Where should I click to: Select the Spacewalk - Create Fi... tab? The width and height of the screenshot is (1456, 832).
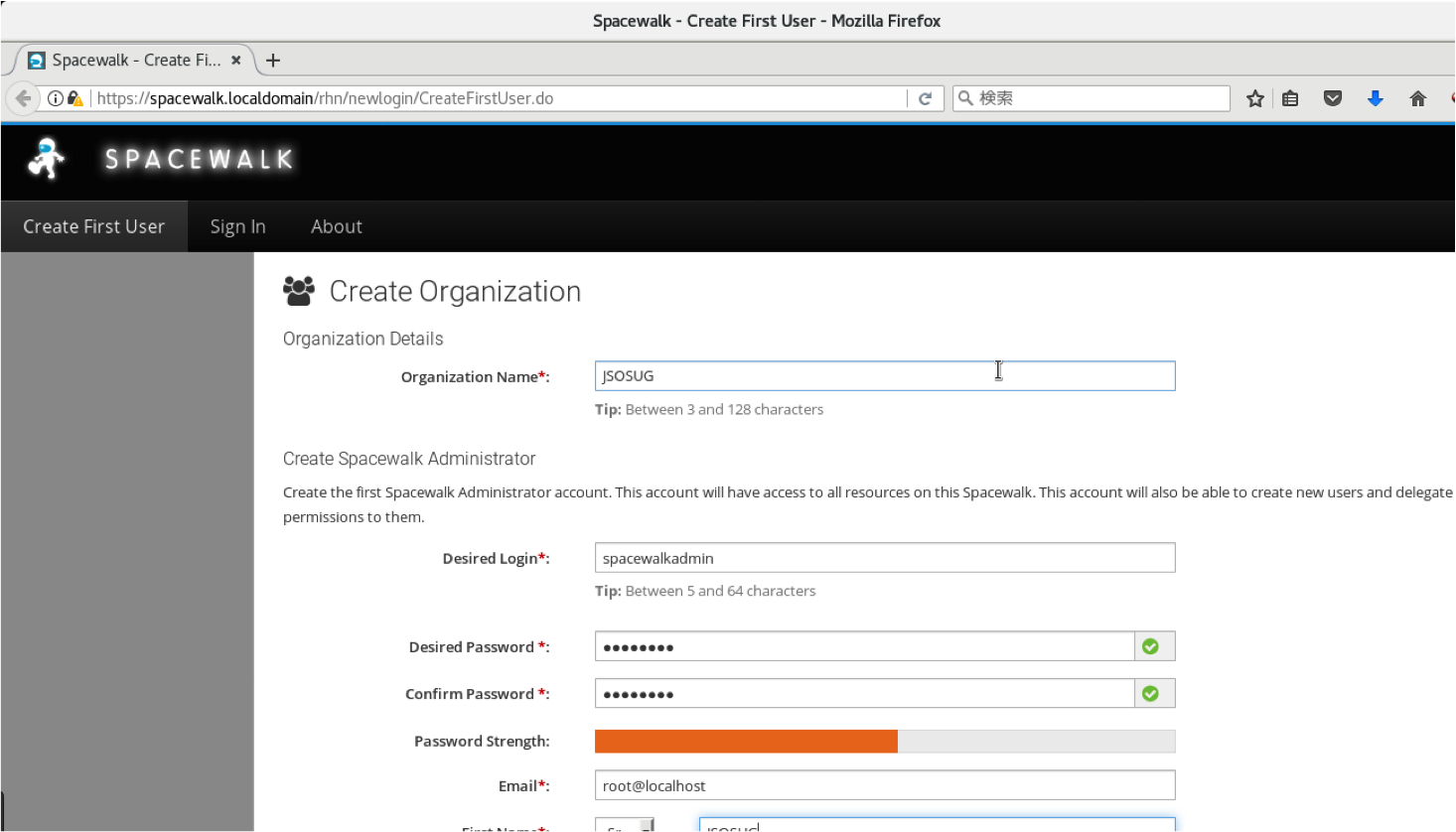click(x=136, y=61)
